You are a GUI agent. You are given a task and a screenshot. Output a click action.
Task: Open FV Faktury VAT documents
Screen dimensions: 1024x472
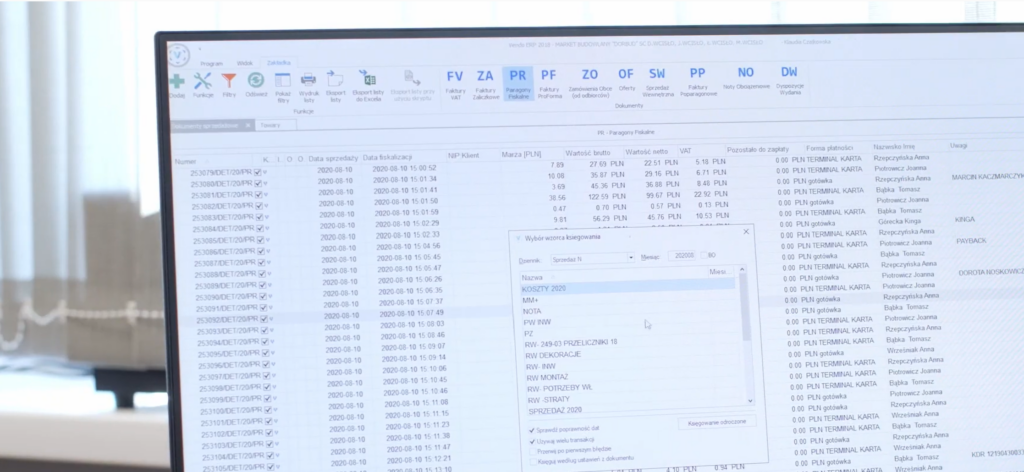pyautogui.click(x=455, y=84)
